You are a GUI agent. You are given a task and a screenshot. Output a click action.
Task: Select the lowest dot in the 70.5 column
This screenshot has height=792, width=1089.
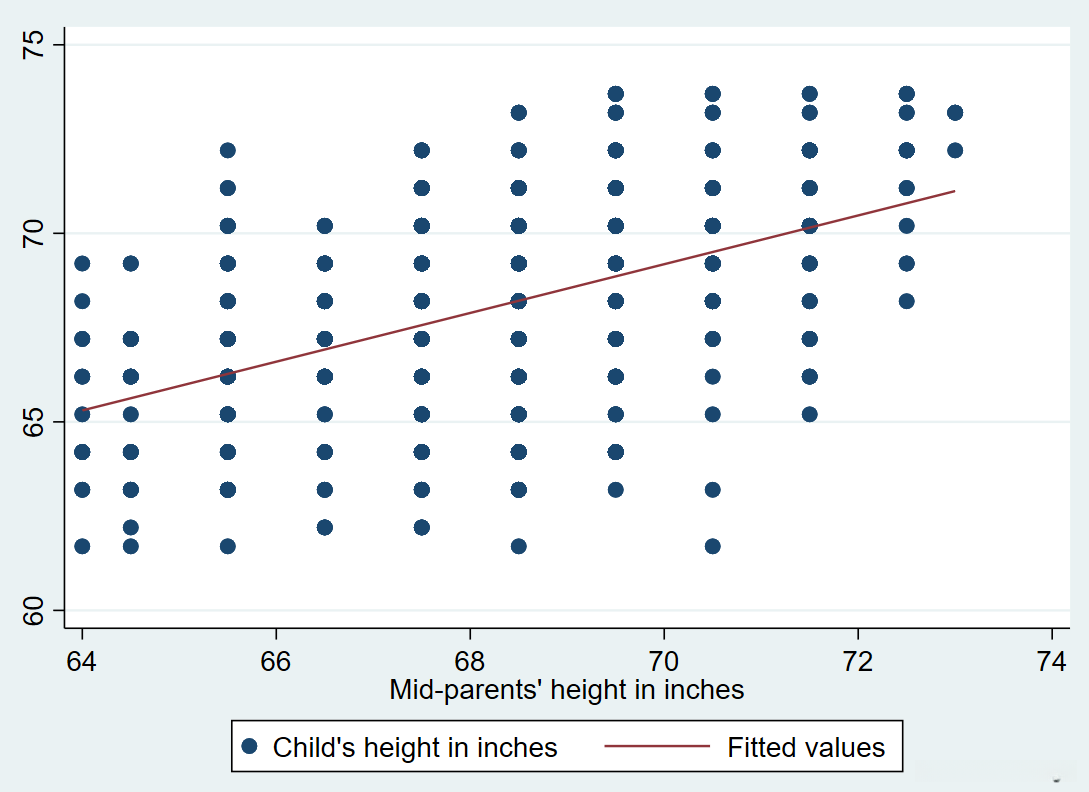pos(712,546)
